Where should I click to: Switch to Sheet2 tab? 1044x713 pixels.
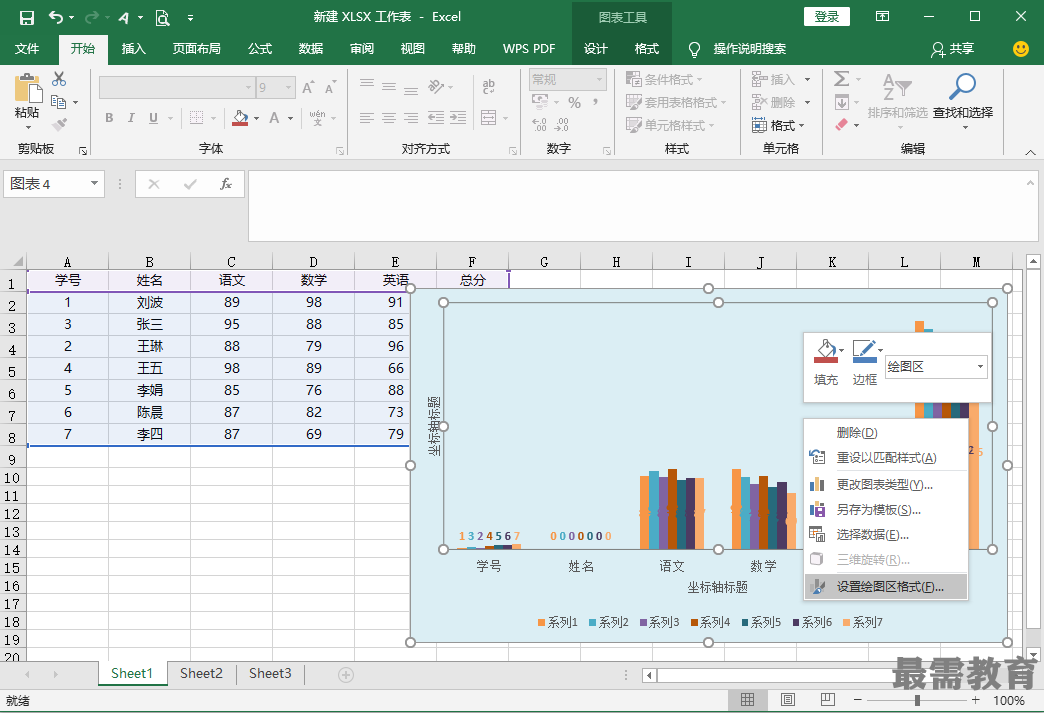point(201,674)
